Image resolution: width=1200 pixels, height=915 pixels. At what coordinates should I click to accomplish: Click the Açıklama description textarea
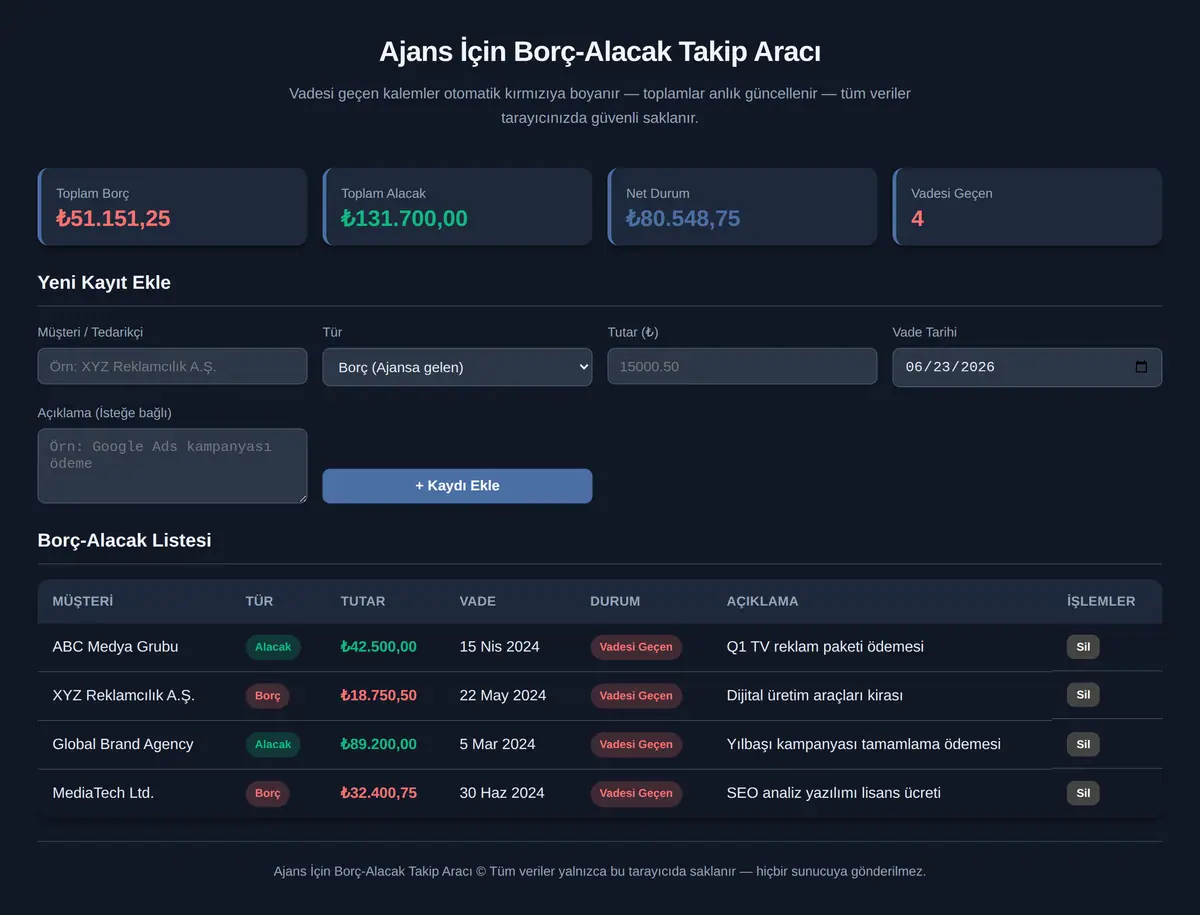click(x=172, y=466)
